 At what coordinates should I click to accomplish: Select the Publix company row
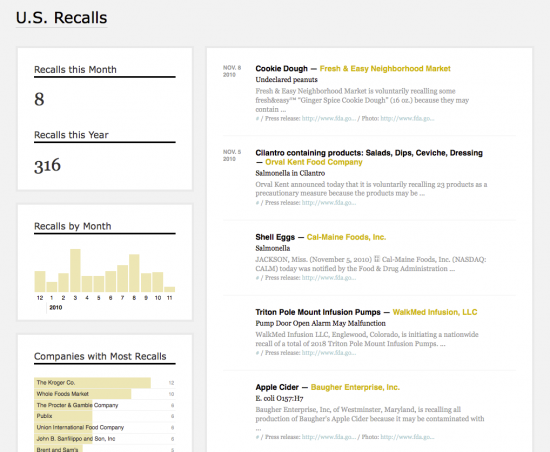[x=105, y=416]
